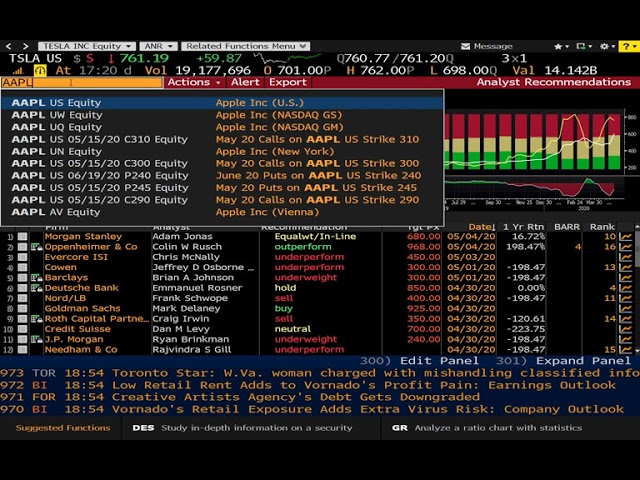Open chart icon in Morgan Stanley row
640x480 pixels.
(x=625, y=237)
